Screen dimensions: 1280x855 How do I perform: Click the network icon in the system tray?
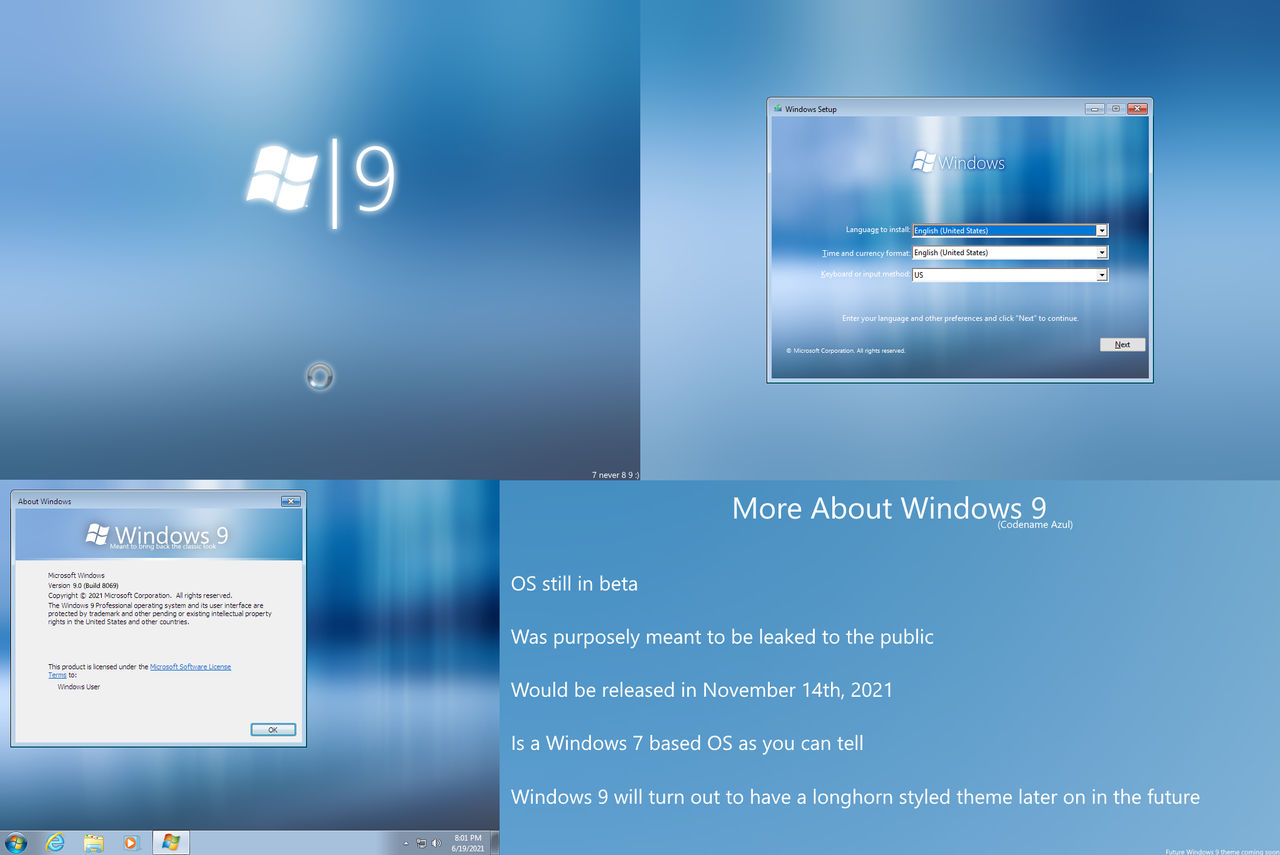click(423, 843)
